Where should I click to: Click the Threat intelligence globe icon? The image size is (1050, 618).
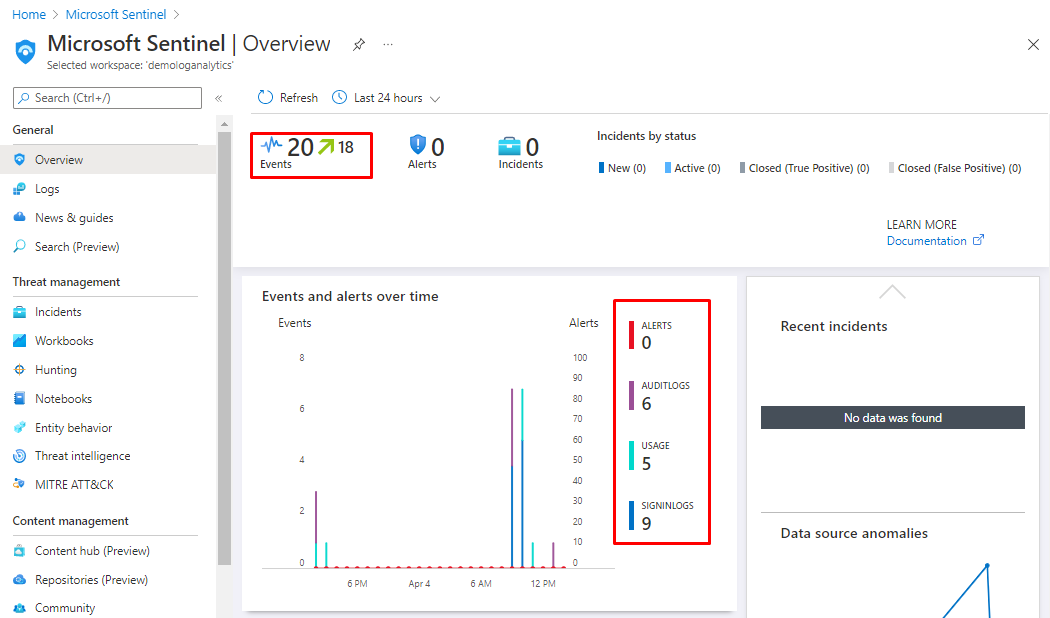pyautogui.click(x=20, y=456)
